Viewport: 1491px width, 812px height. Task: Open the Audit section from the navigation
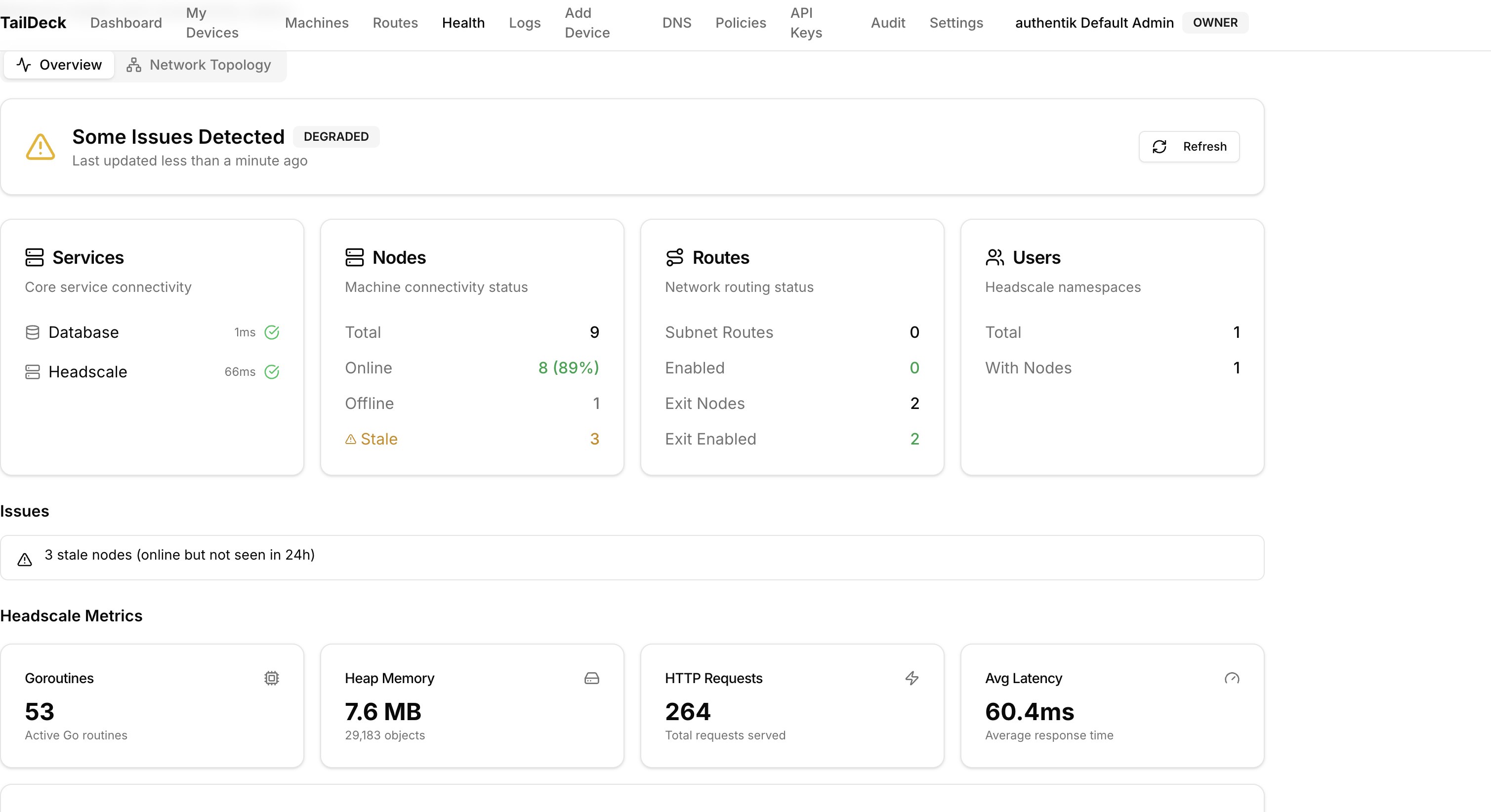888,23
